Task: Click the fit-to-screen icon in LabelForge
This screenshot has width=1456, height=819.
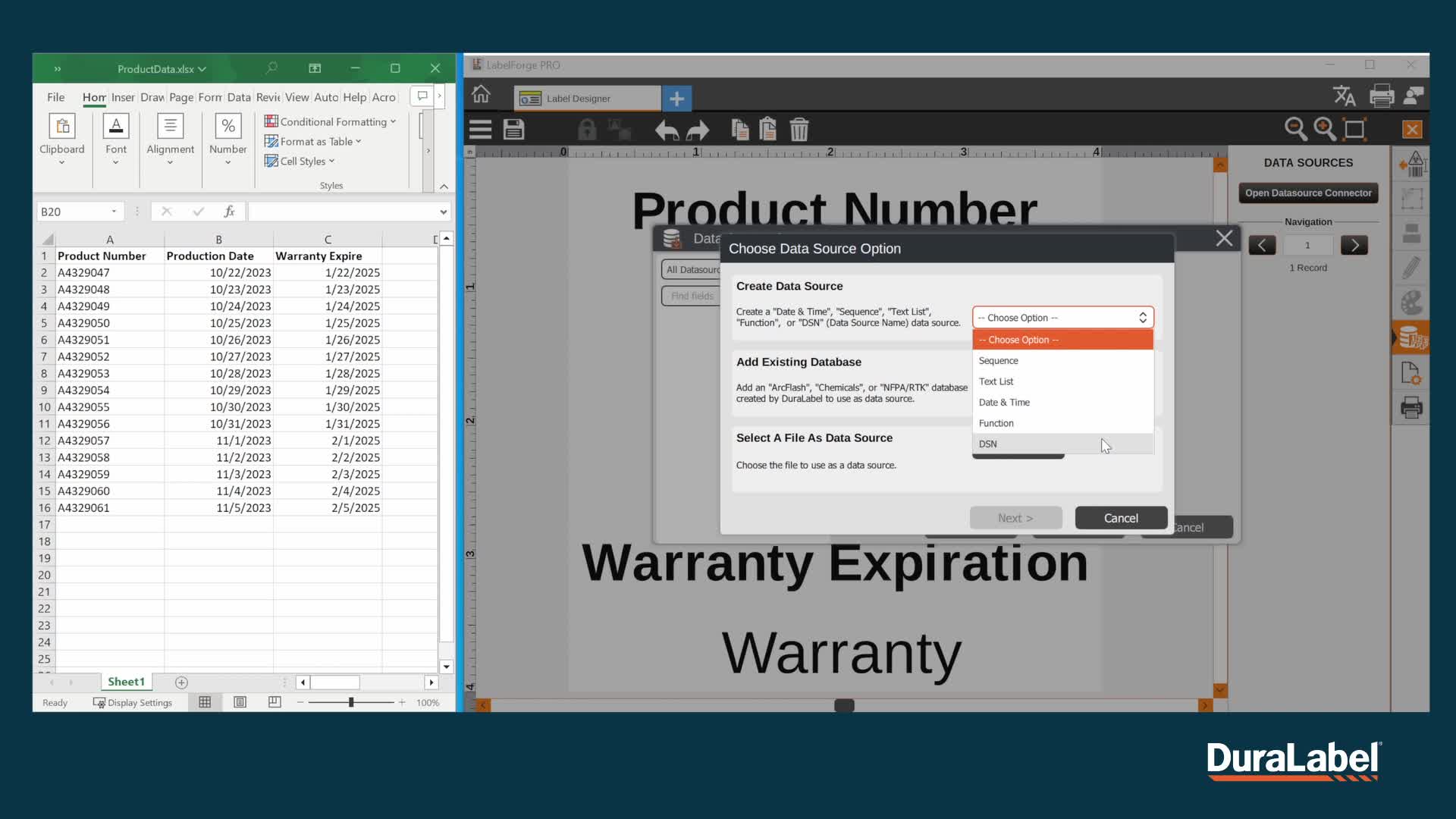Action: [x=1354, y=129]
